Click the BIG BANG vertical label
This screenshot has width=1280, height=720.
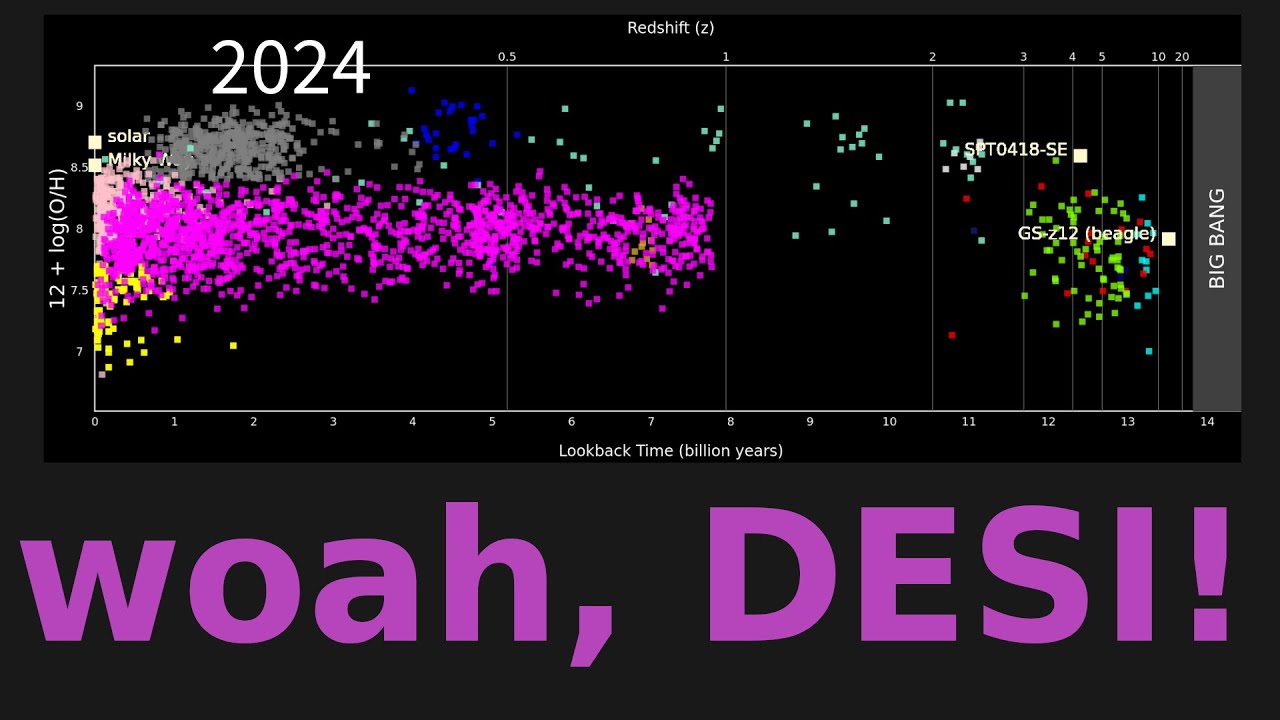click(1217, 238)
